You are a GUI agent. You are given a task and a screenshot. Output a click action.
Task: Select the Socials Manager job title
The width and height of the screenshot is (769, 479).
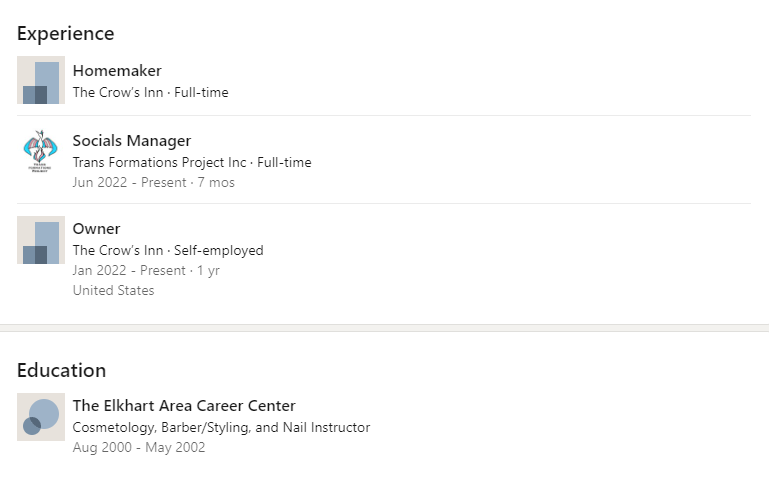pyautogui.click(x=132, y=141)
